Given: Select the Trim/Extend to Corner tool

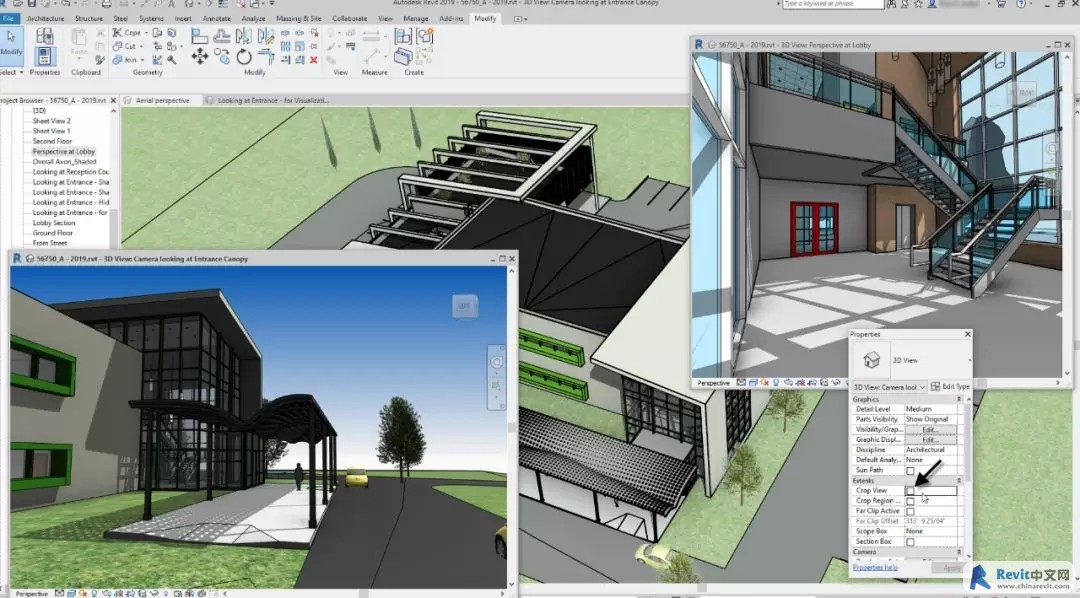Looking at the screenshot, I should pos(266,56).
